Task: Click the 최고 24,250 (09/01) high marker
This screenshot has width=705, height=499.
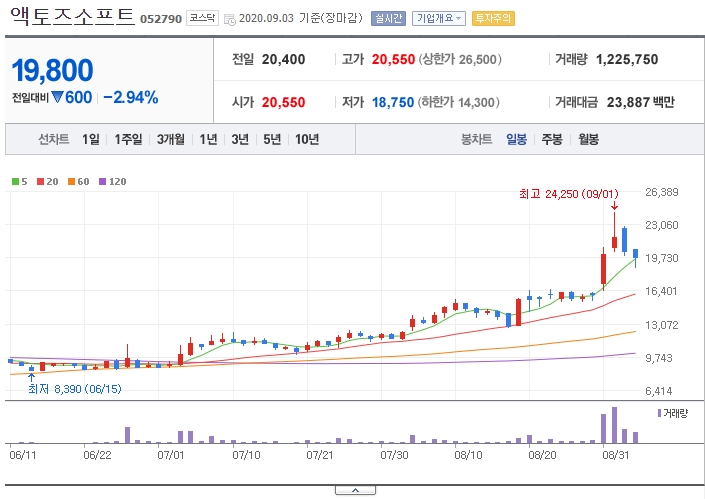Action: point(569,194)
